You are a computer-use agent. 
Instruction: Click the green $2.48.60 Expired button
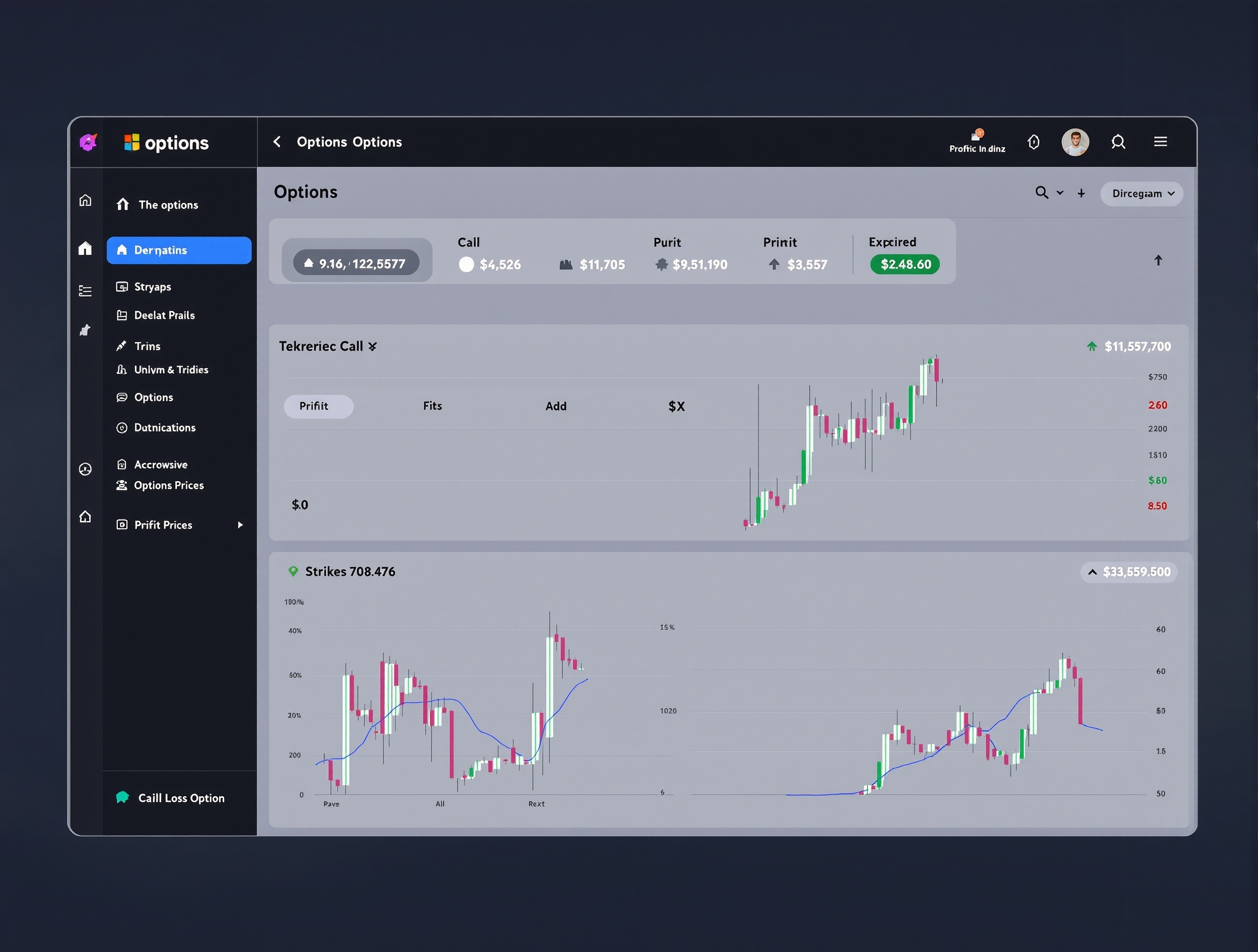pos(904,264)
